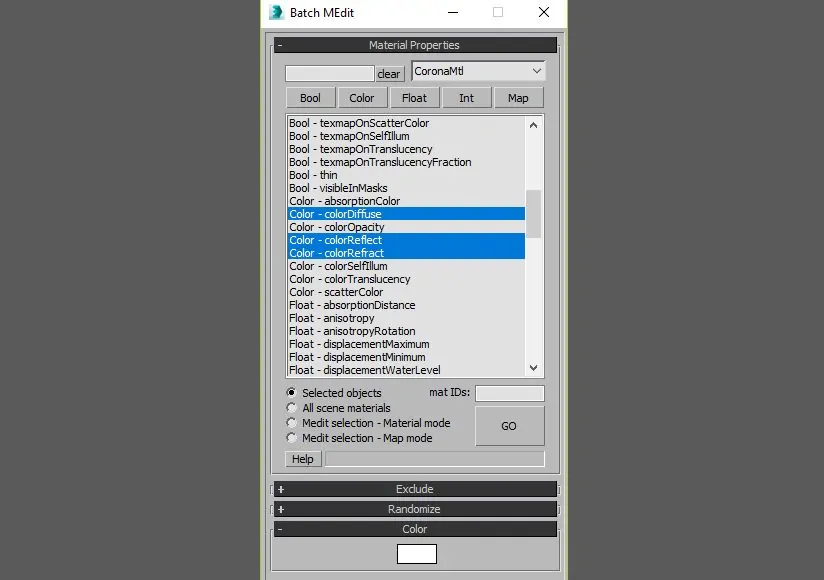The image size is (824, 580).
Task: Select 'Color - colorOpacity' in the list
Action: (336, 227)
